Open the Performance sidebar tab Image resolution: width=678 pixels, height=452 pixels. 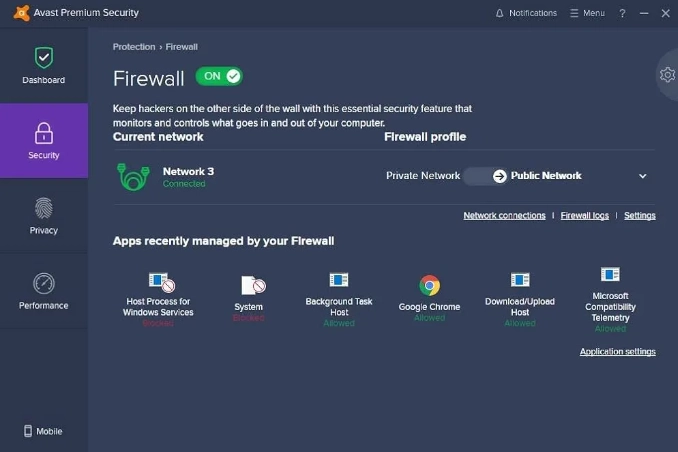pos(44,291)
